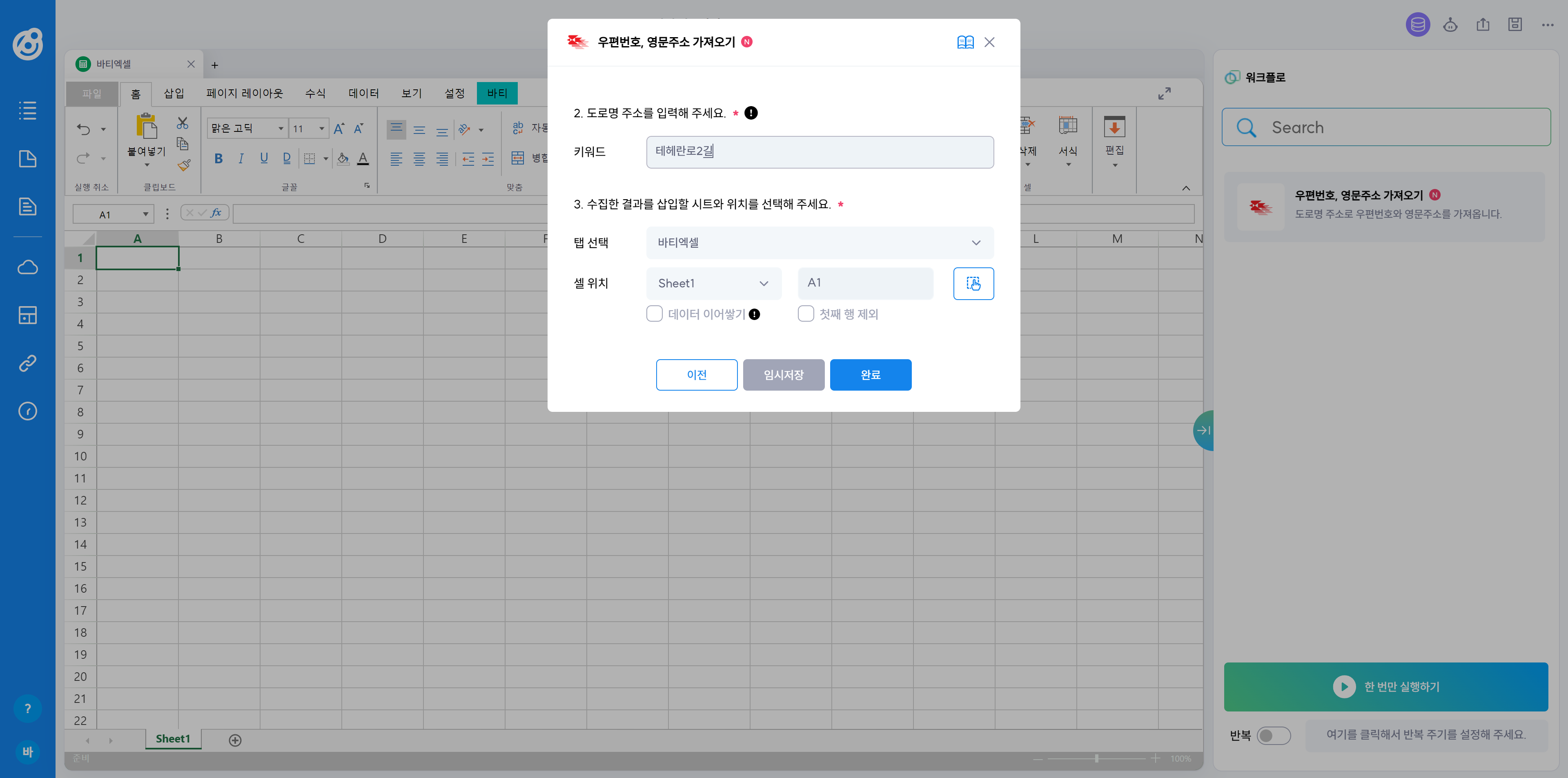The width and height of the screenshot is (1568, 778).
Task: Open the guide book icon in dialog header
Action: 965,42
